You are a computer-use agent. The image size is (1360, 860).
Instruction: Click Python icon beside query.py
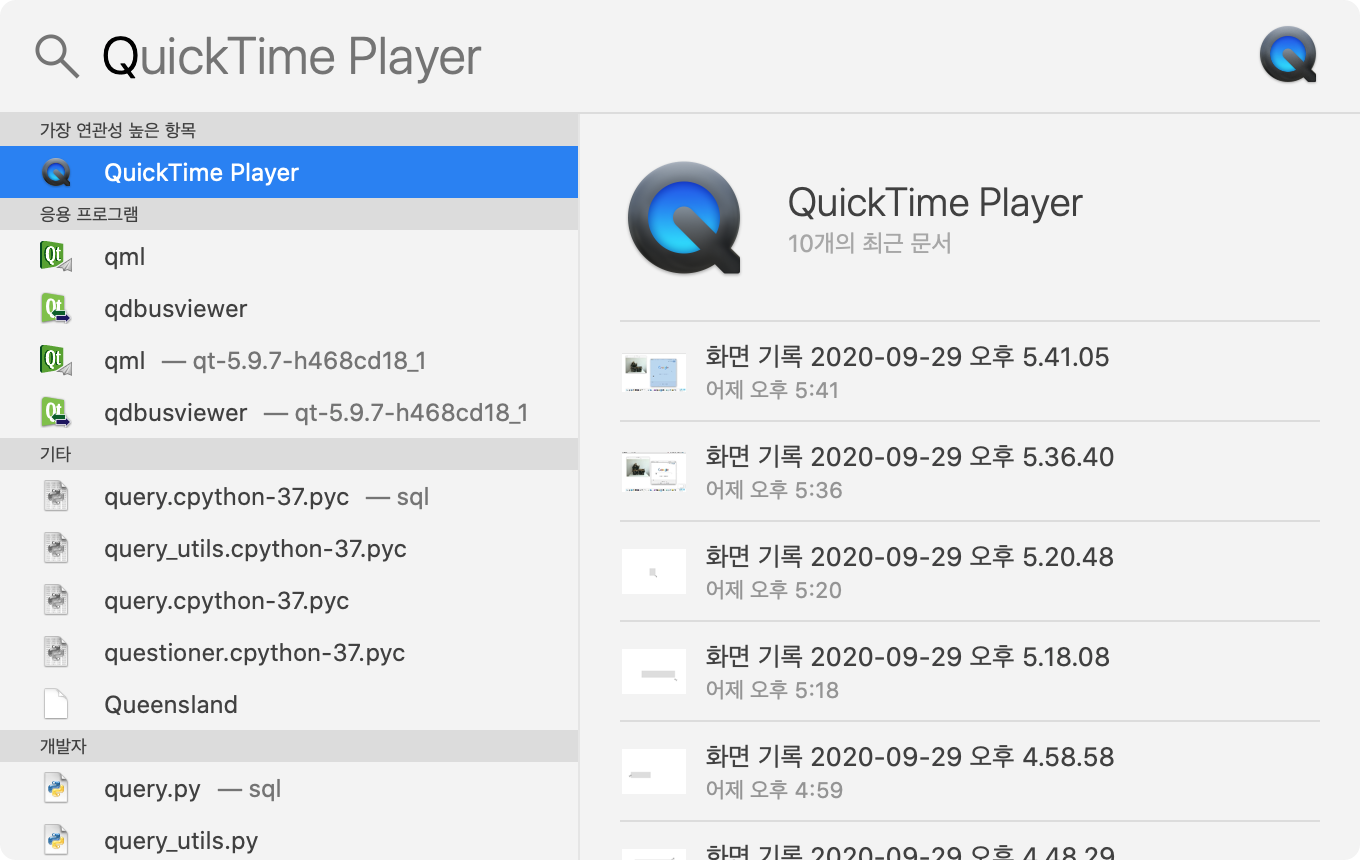pos(56,788)
